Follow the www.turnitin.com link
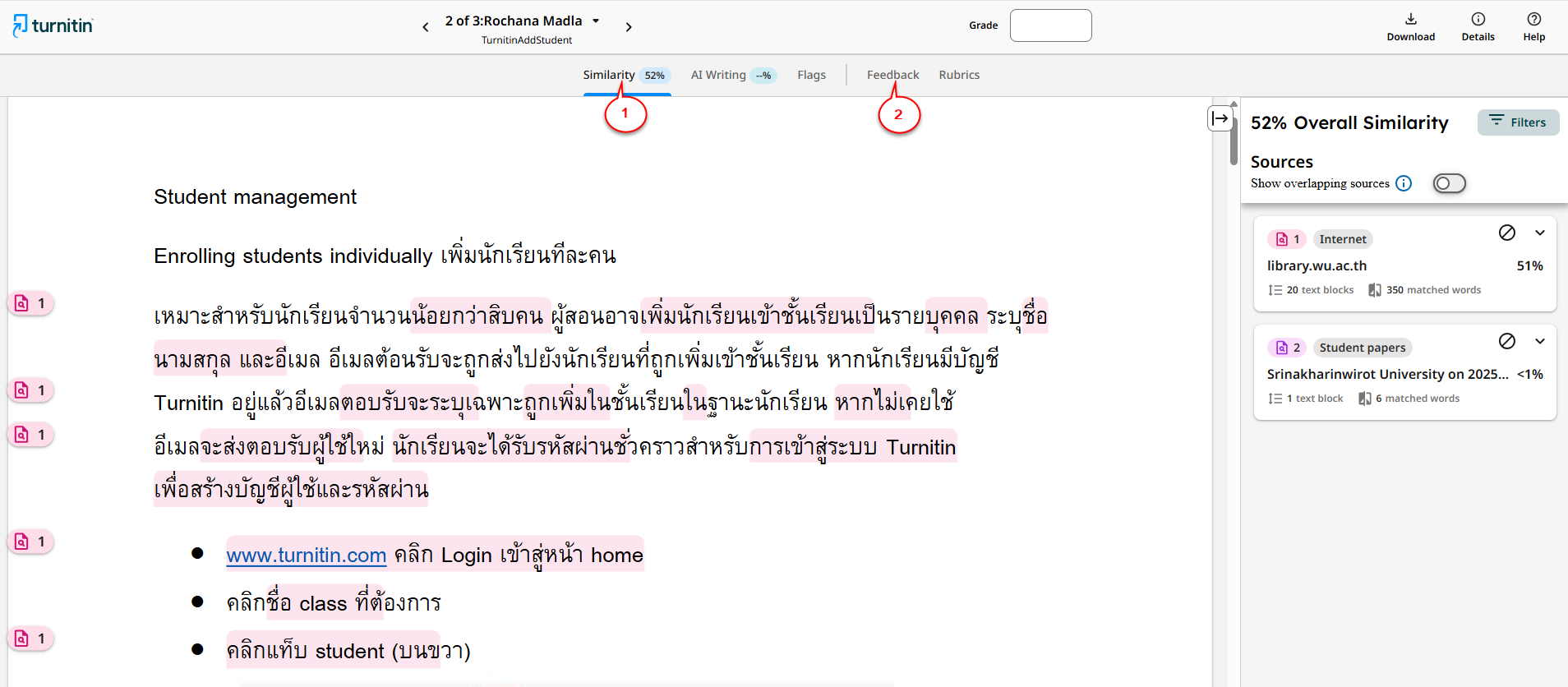Viewport: 1568px width, 687px height. point(306,556)
